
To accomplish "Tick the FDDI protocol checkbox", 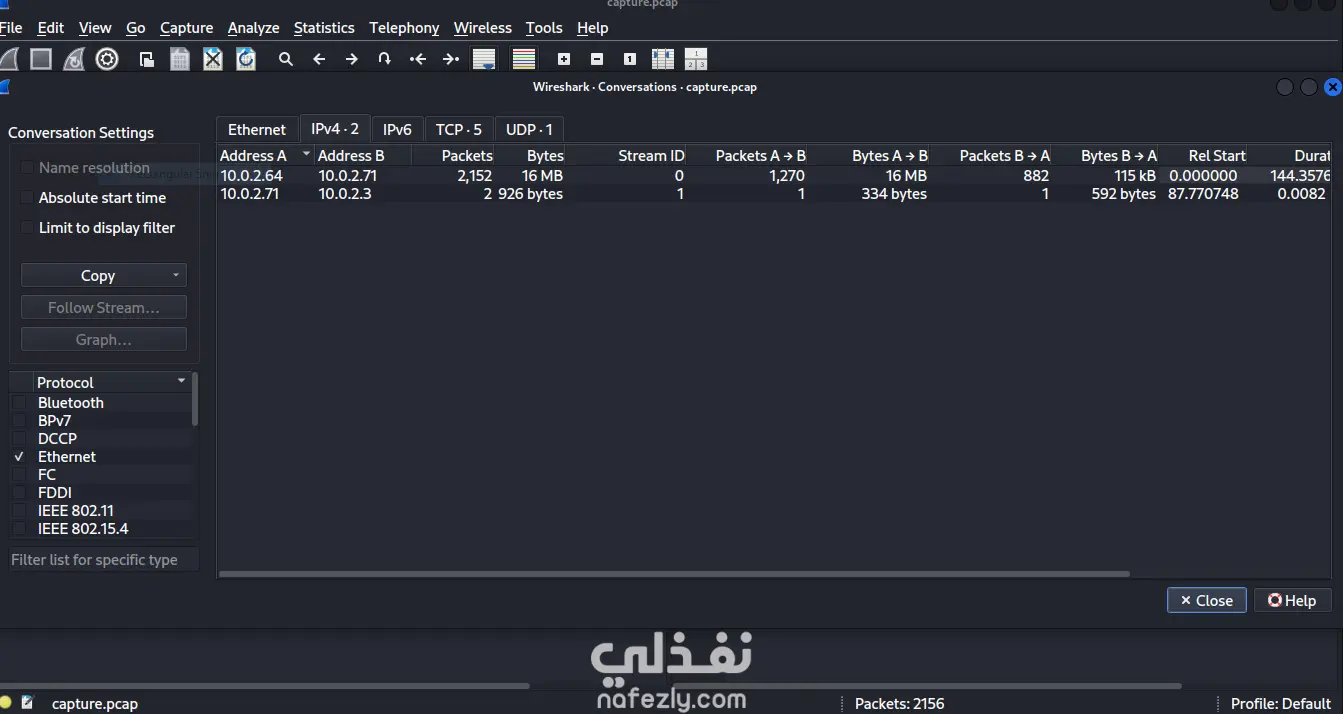I will 19,493.
